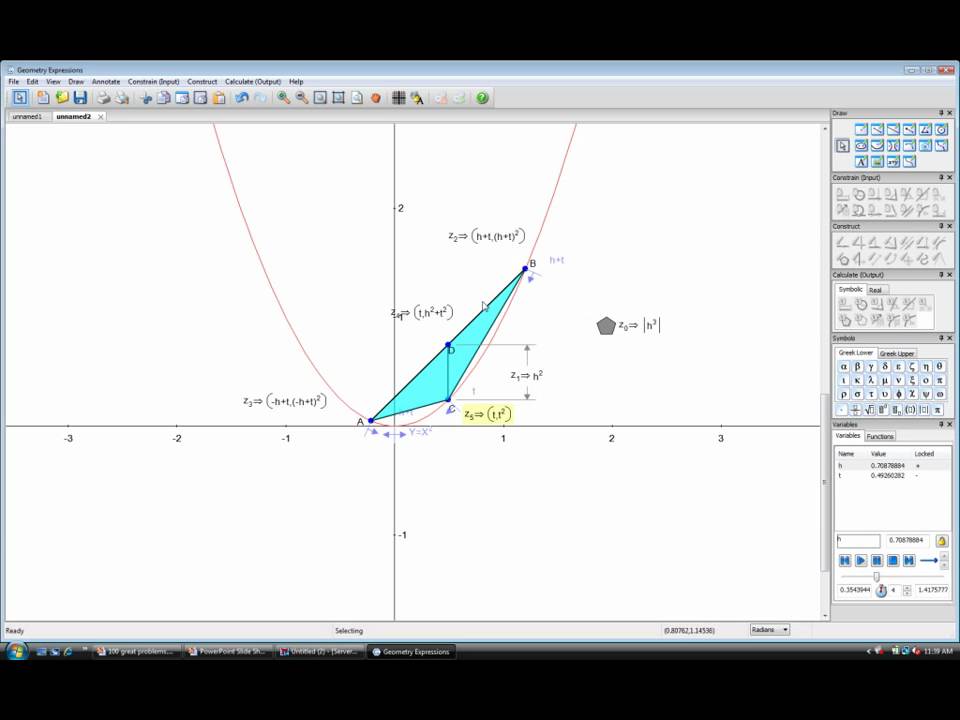Create a new document from toolbar
The height and width of the screenshot is (720, 960).
43,97
